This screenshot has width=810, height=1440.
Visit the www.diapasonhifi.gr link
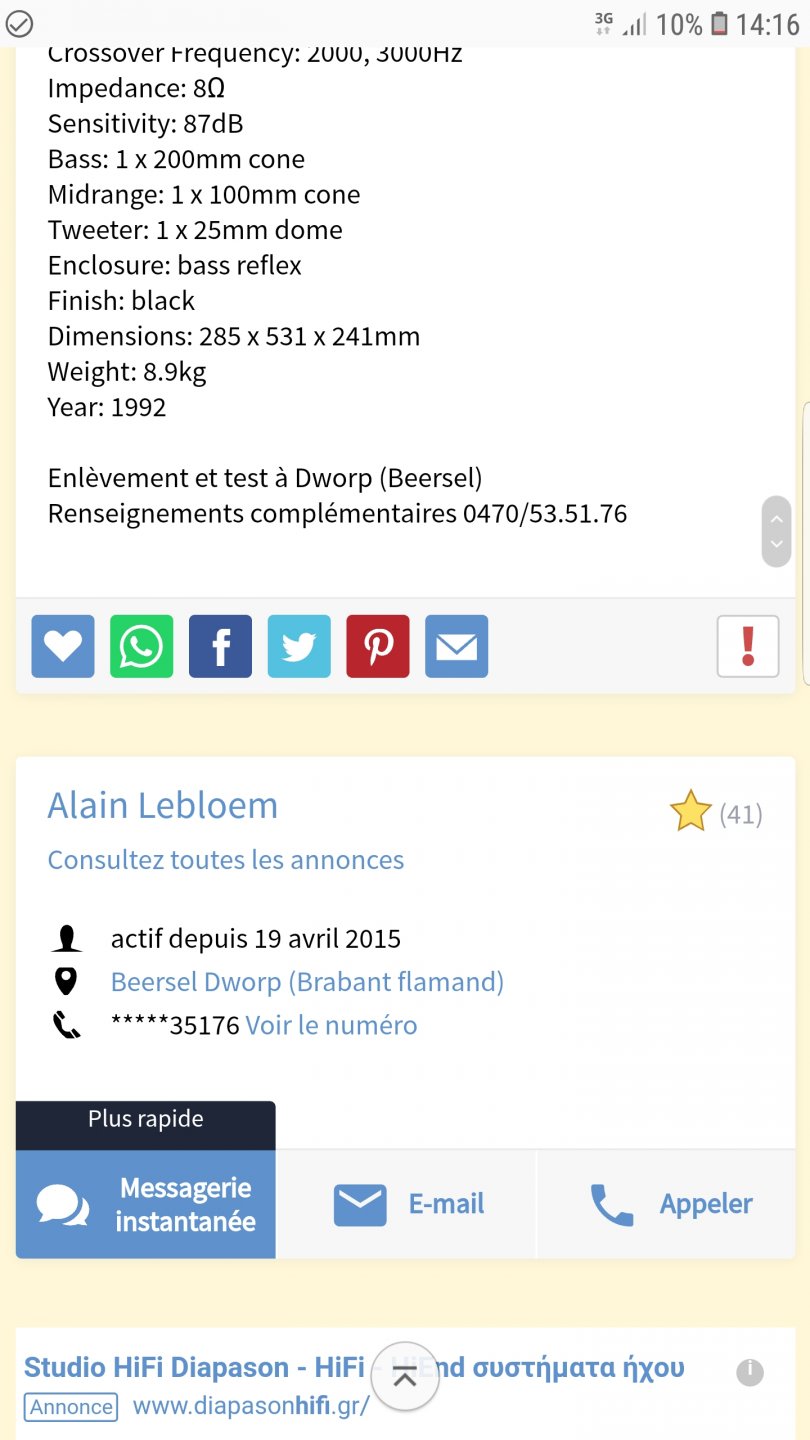(251, 1406)
